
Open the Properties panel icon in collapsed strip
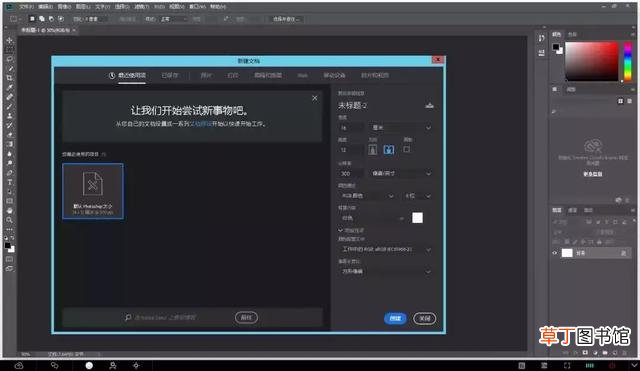[542, 53]
